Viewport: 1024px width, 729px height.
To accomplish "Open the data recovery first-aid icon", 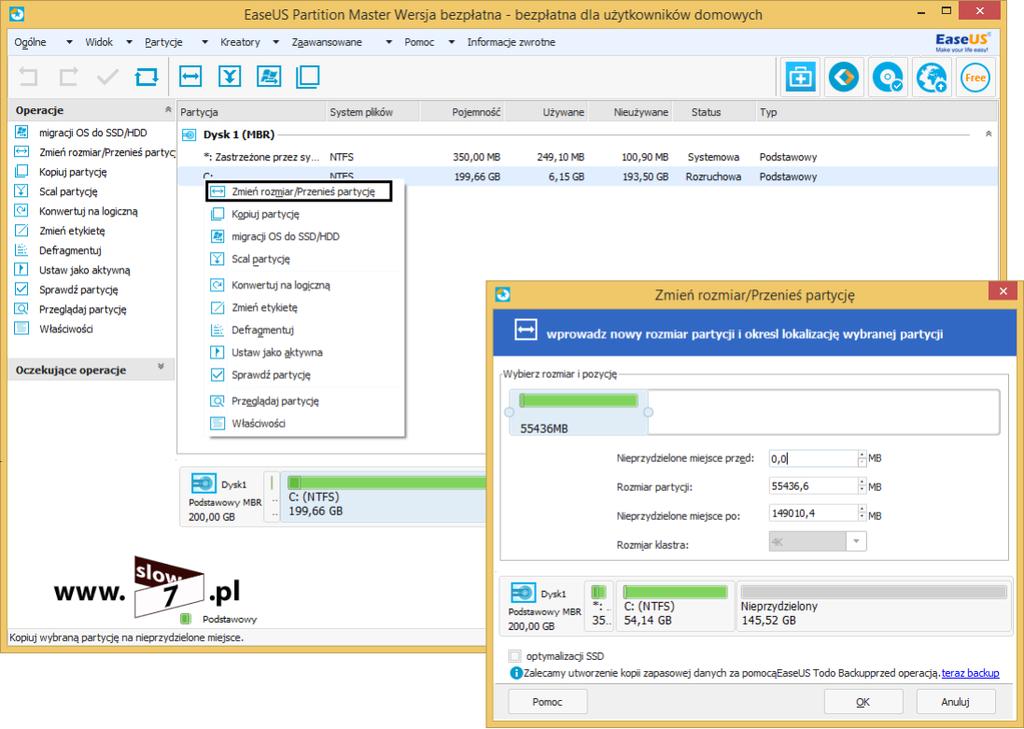I will [x=799, y=77].
